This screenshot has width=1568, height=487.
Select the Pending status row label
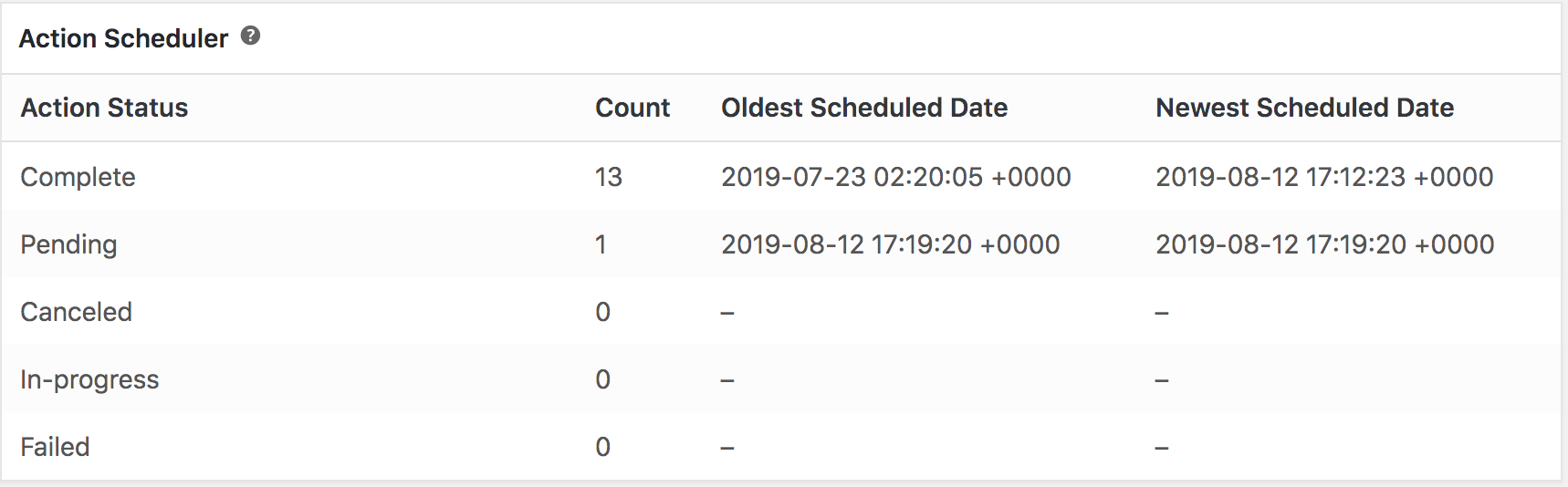tap(68, 244)
